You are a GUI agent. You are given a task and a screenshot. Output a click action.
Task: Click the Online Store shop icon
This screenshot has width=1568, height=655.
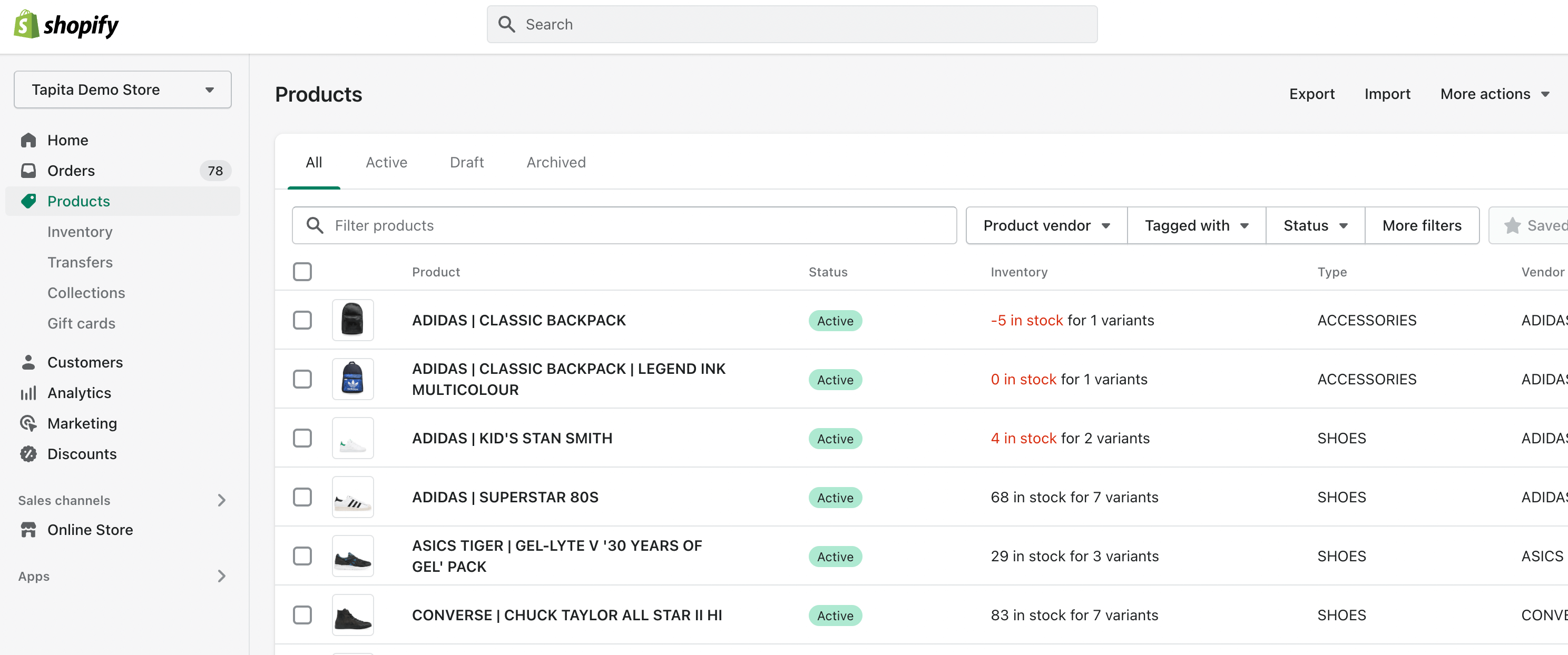28,530
